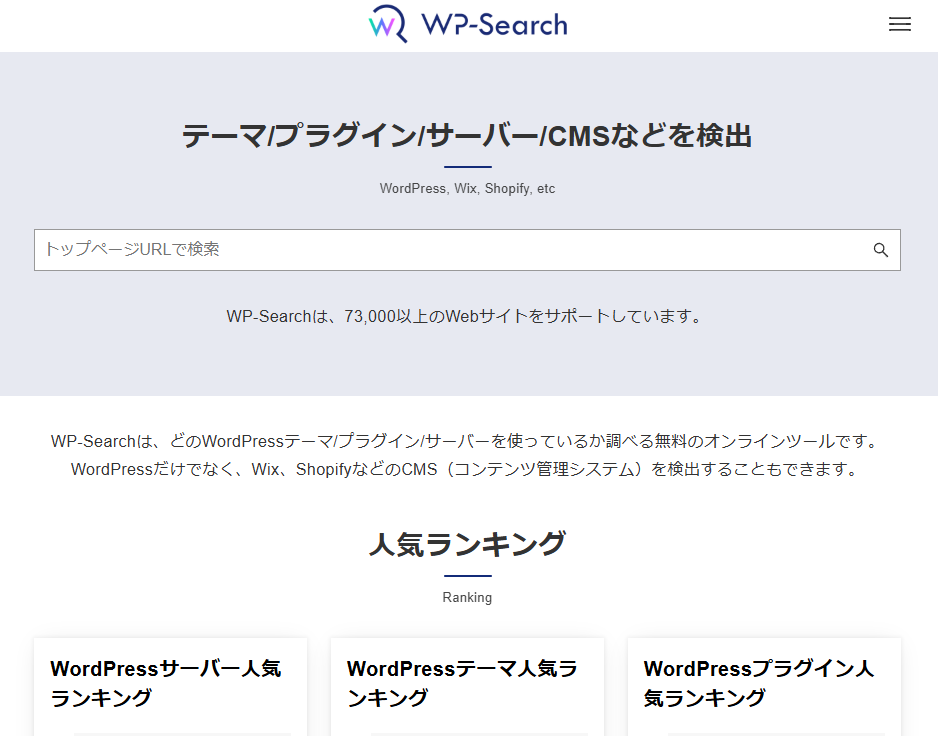Click the small 'Ranking' label
The width and height of the screenshot is (938, 736).
pos(467,598)
